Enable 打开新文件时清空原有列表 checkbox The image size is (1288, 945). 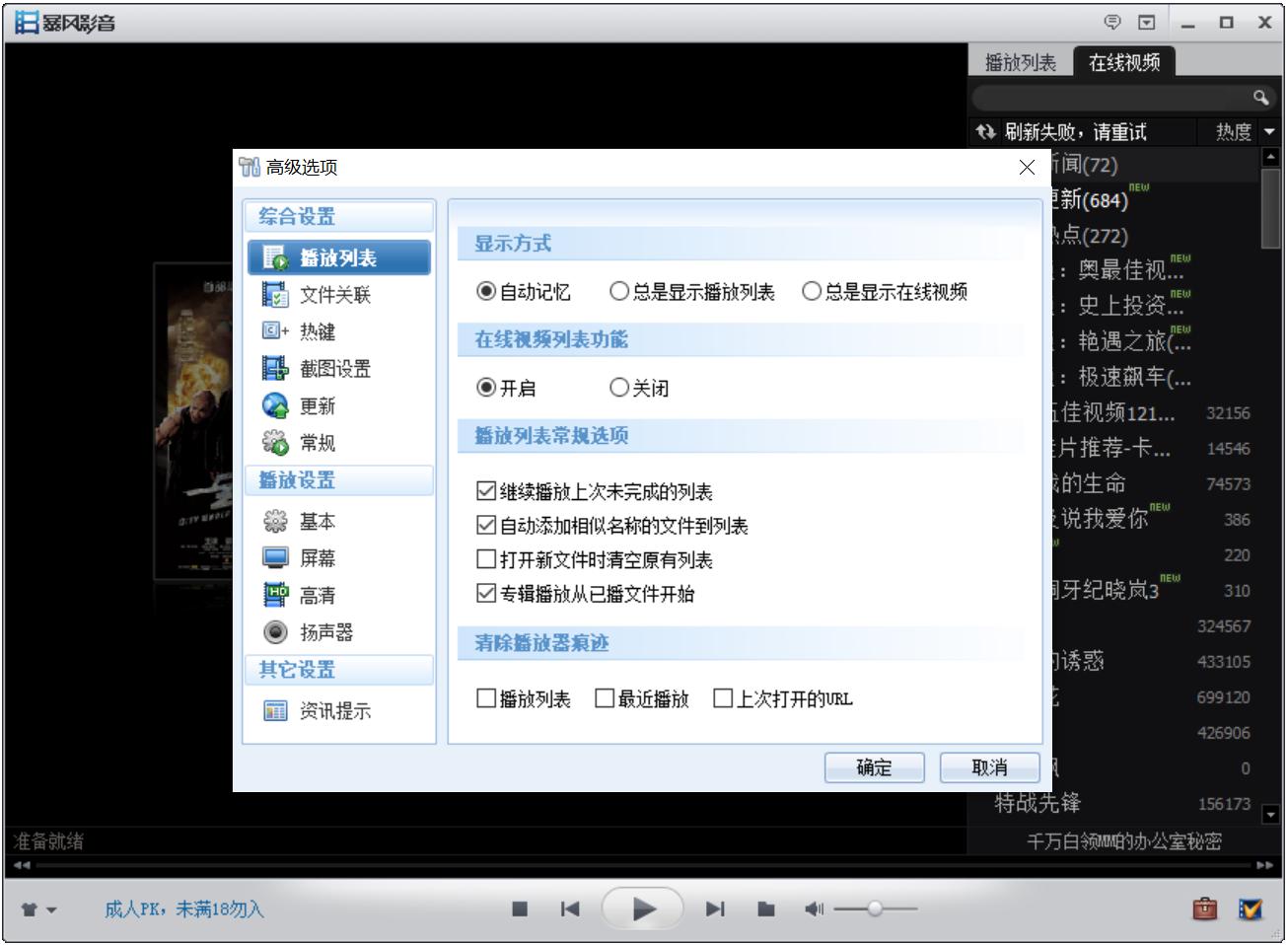pos(486,560)
